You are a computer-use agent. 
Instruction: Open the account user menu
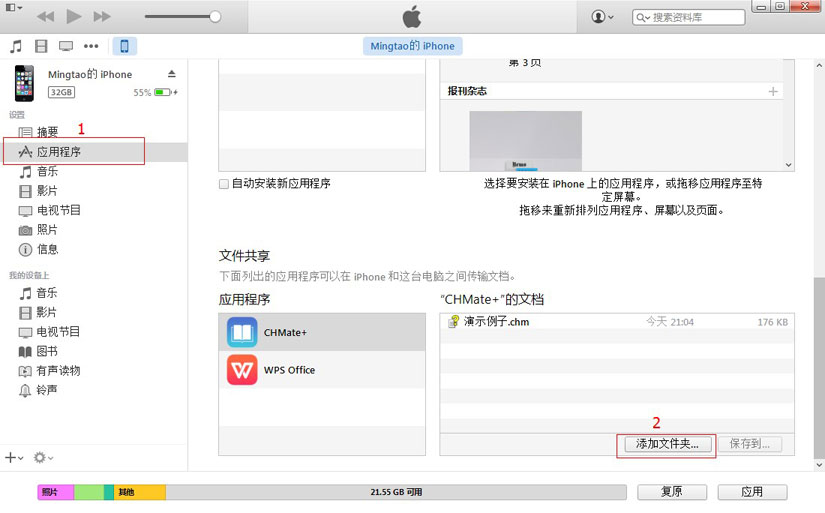[602, 17]
